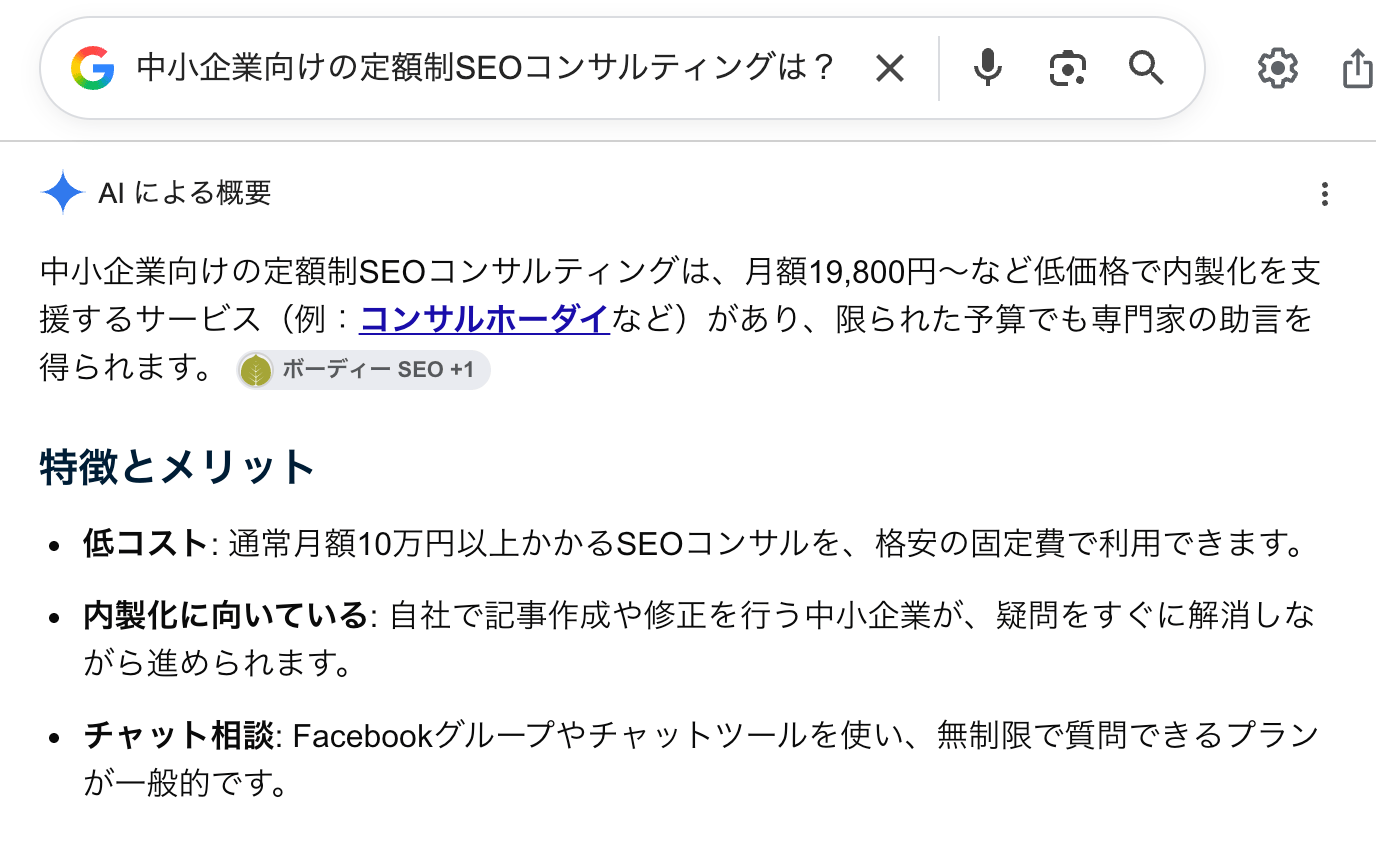Open AI overview three-dot options menu

pos(1324,194)
